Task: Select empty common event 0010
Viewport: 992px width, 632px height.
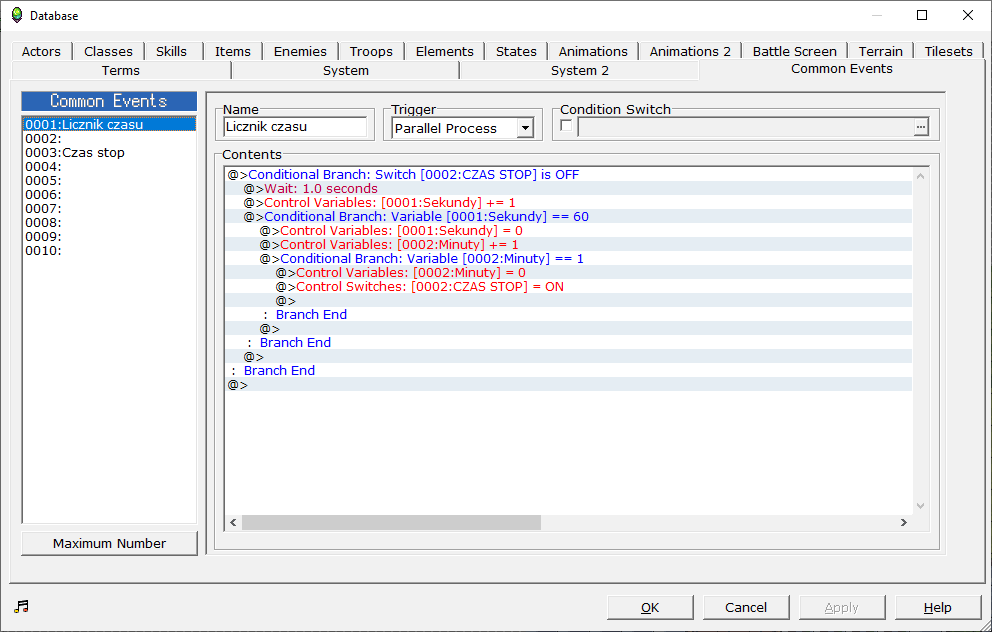Action: 109,251
